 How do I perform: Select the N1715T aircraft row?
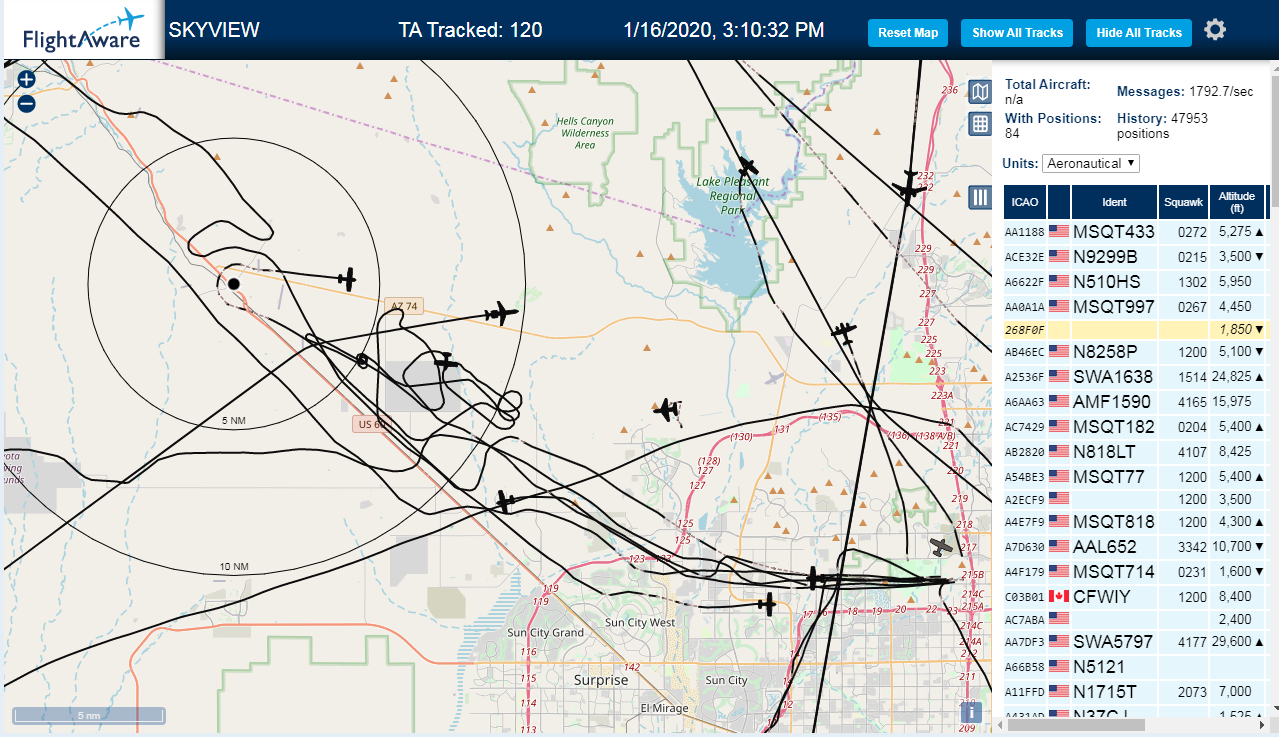point(1136,692)
